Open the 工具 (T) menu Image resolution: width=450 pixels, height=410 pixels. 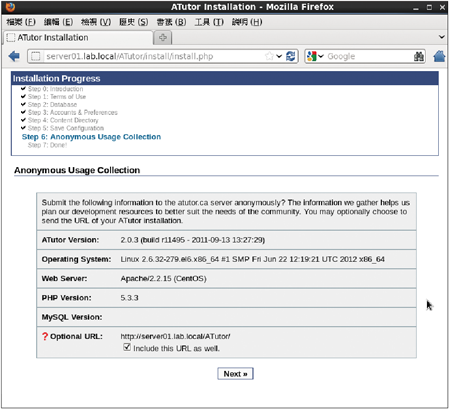(209, 22)
